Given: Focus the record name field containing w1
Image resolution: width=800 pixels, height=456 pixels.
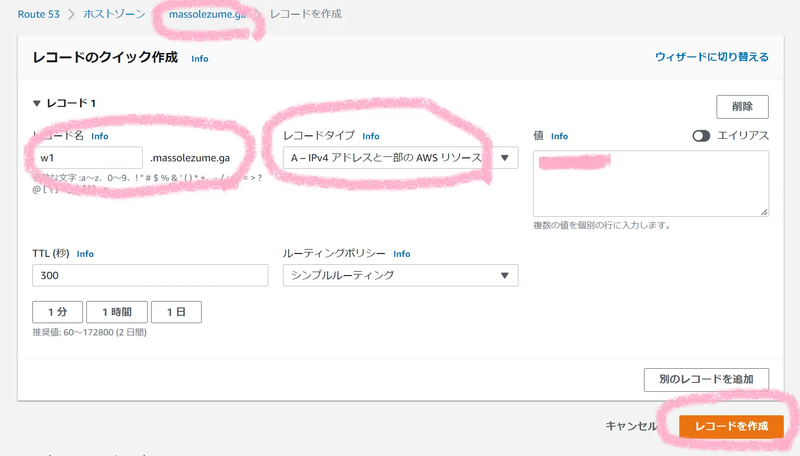Looking at the screenshot, I should click(87, 158).
